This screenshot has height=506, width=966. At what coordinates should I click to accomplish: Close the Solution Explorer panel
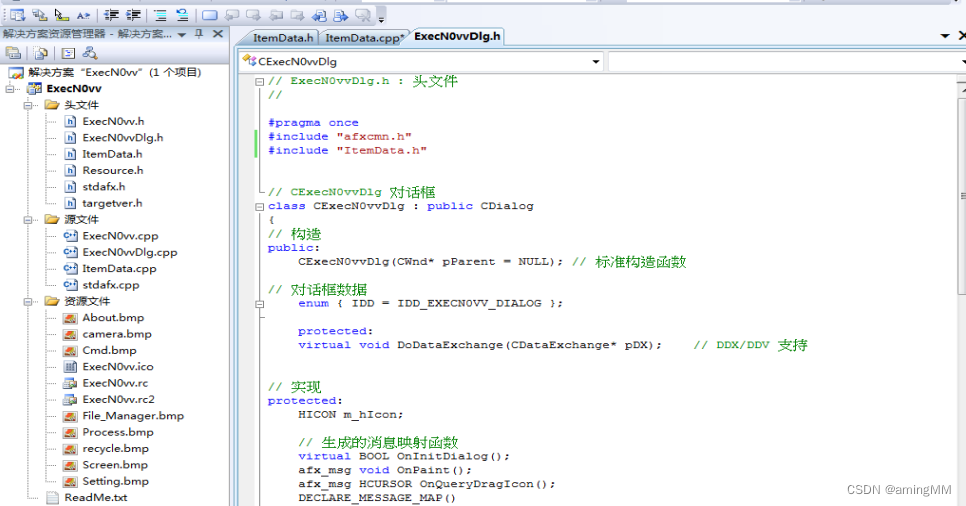tap(217, 34)
